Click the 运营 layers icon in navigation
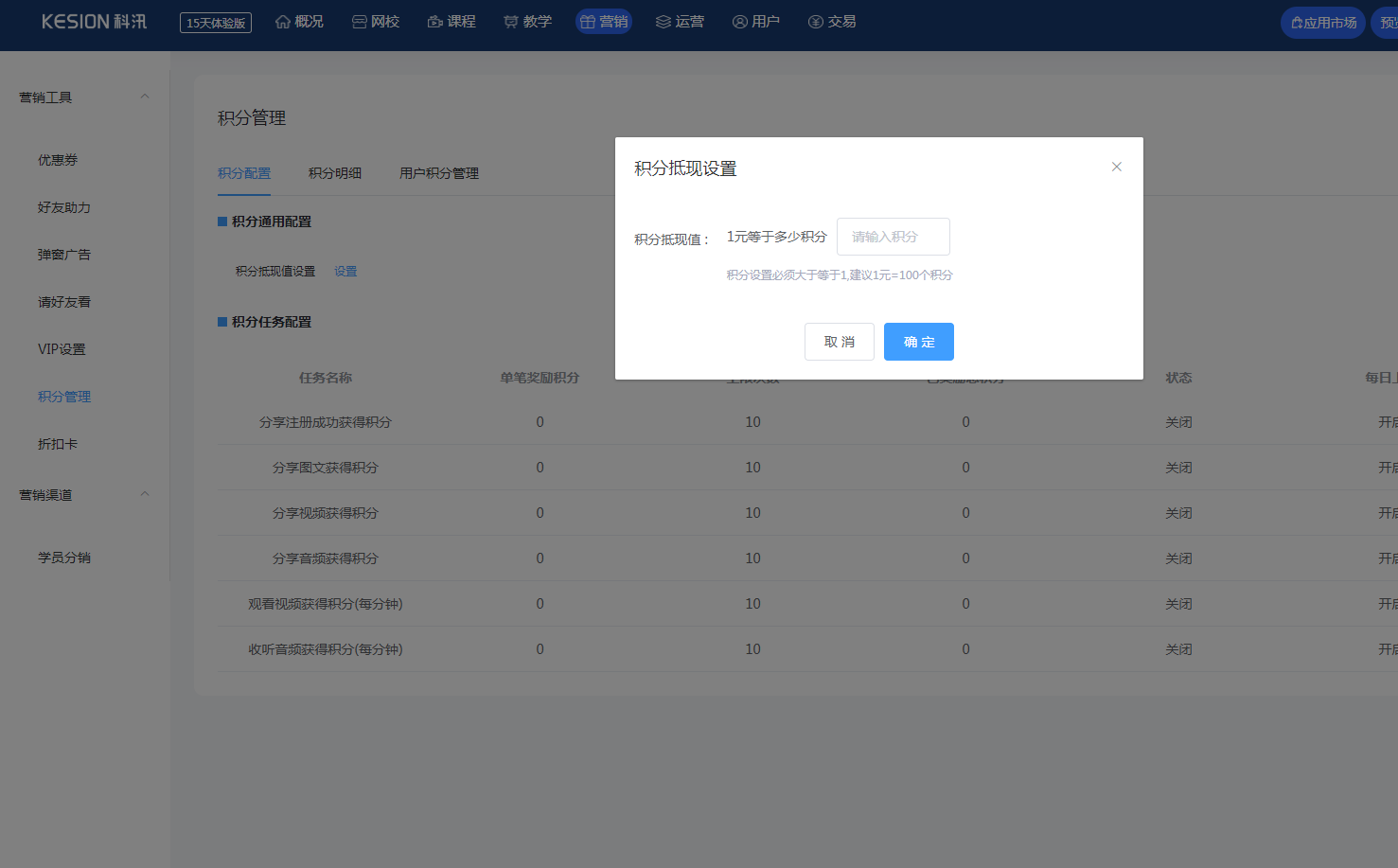1398x868 pixels. (664, 22)
